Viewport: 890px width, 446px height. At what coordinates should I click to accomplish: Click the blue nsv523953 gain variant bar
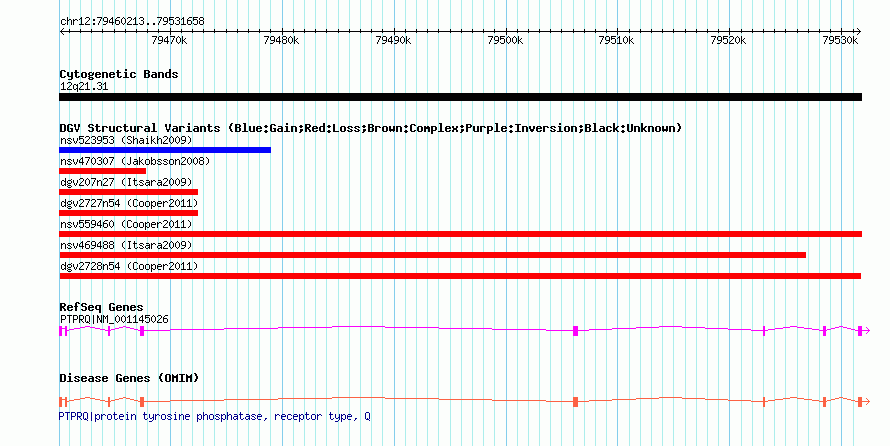tap(165, 150)
